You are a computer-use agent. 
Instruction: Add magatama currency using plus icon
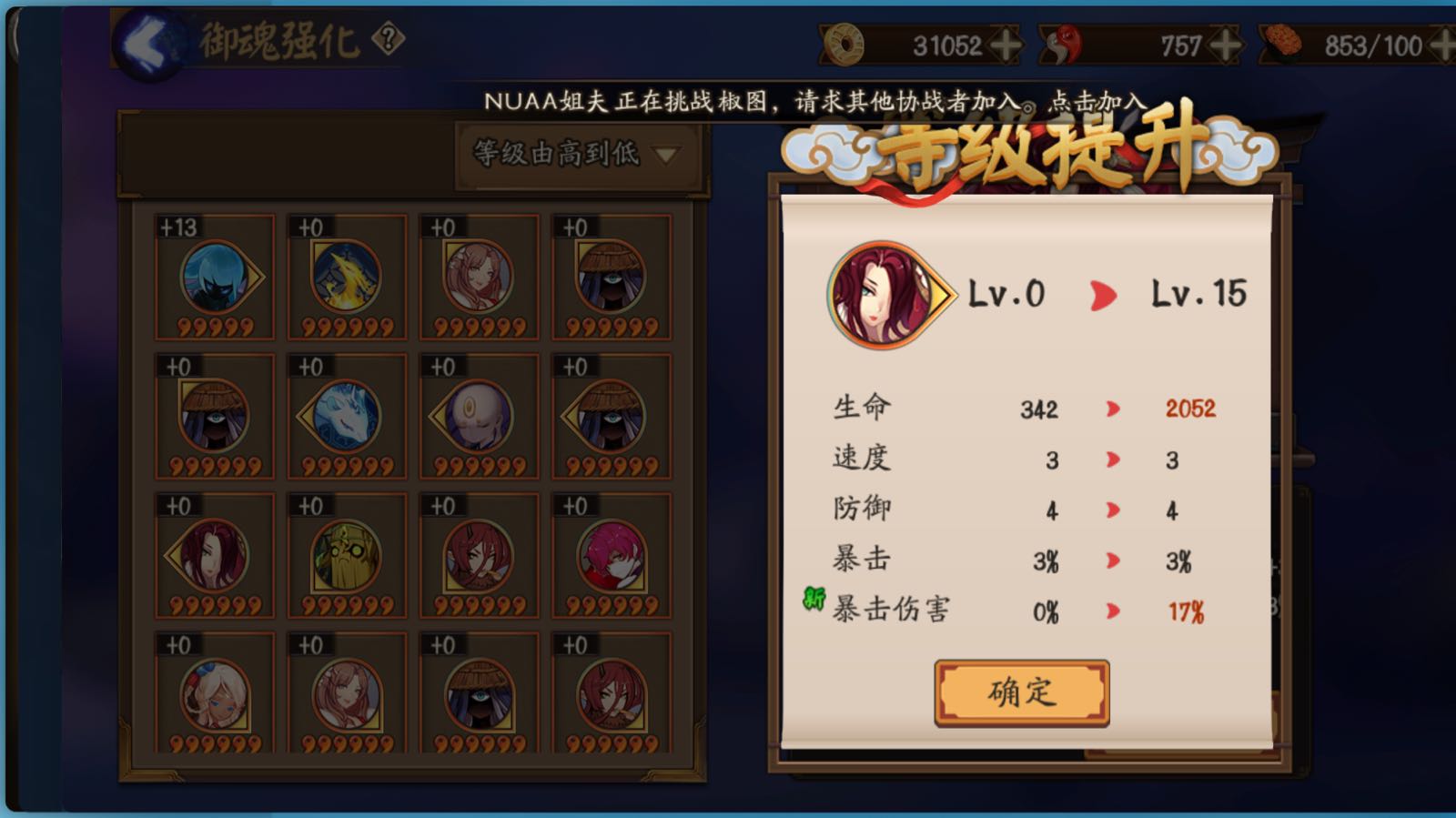click(1226, 45)
